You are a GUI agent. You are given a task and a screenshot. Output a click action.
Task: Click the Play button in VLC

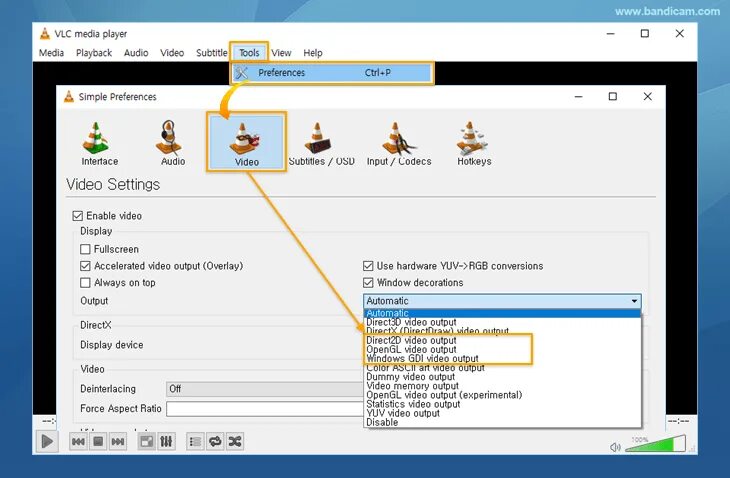(47, 441)
